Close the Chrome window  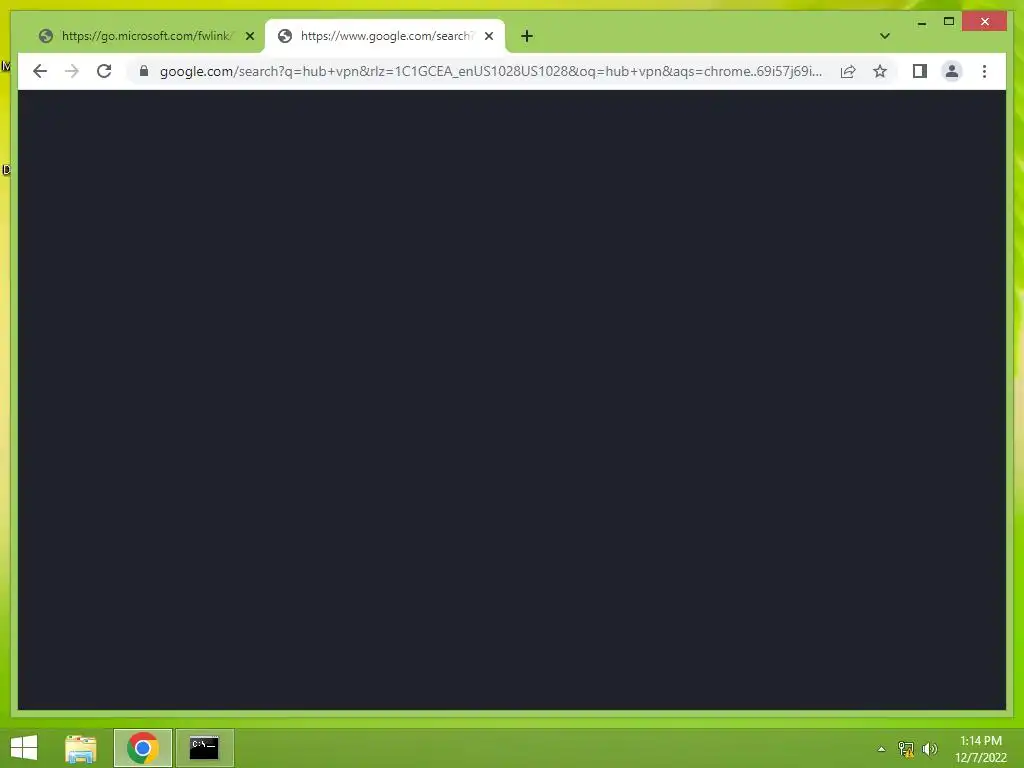[985, 22]
